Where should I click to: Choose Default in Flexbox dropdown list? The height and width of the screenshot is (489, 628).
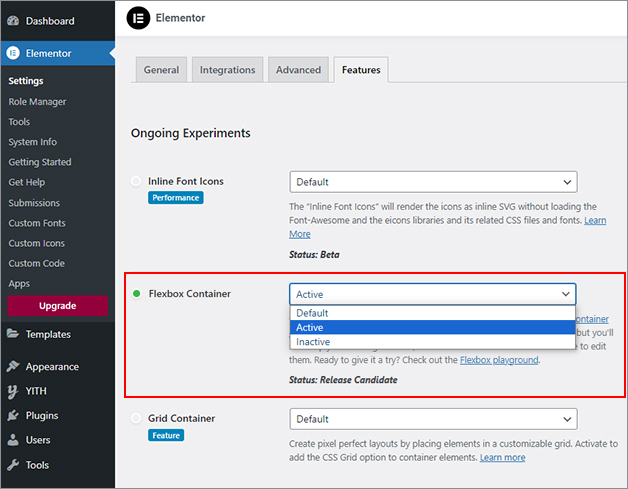tap(433, 313)
